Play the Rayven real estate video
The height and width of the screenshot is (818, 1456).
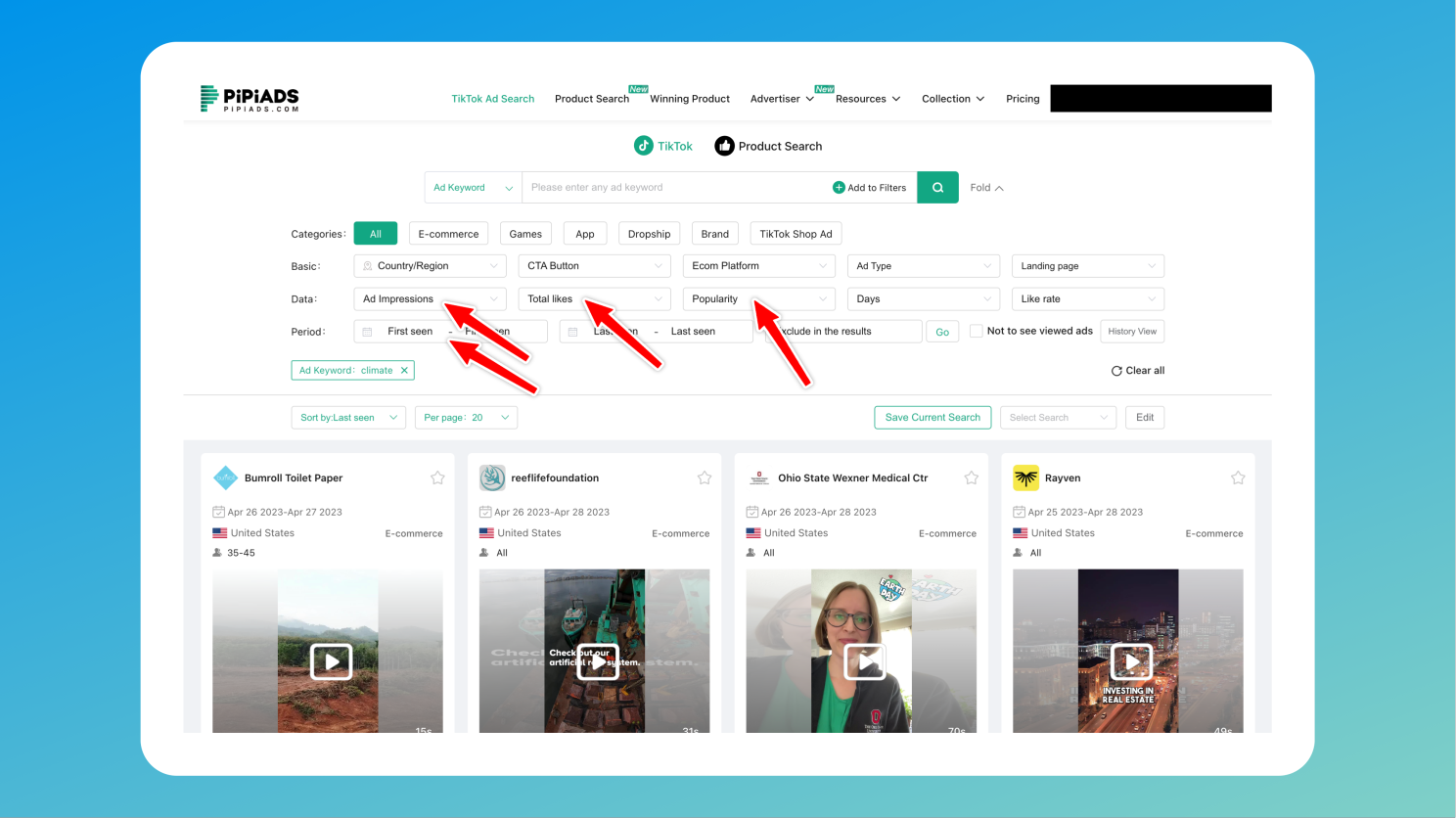coord(1132,662)
